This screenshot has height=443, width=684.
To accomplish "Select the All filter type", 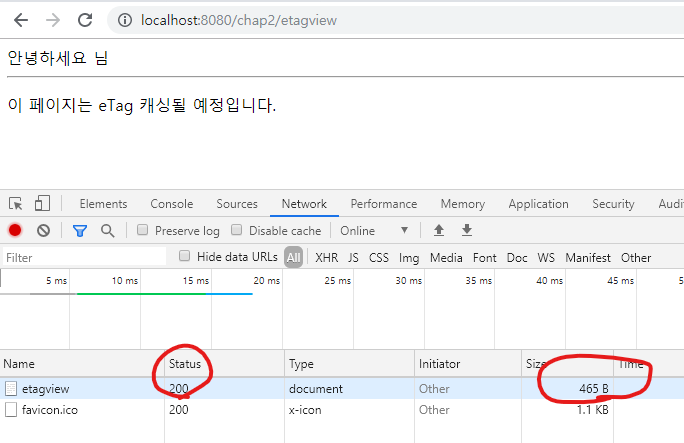I will (x=293, y=257).
